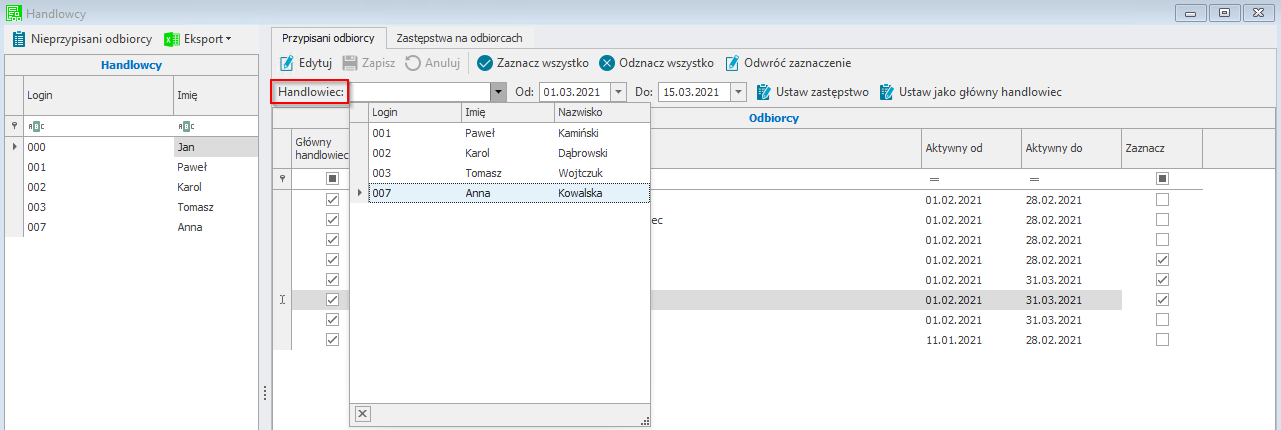The image size is (1281, 430).
Task: Click Odznacz wszystko X icon
Action: (607, 63)
